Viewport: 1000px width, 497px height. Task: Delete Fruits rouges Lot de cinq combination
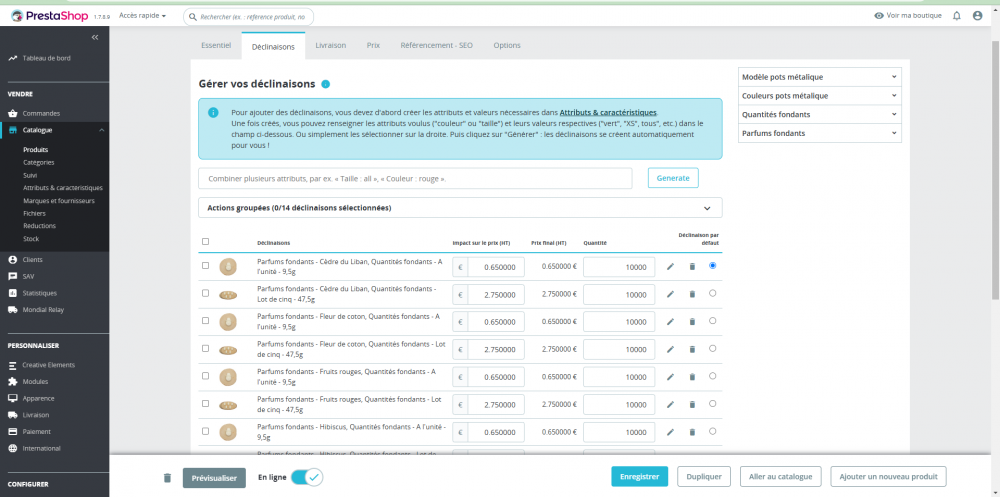(692, 404)
